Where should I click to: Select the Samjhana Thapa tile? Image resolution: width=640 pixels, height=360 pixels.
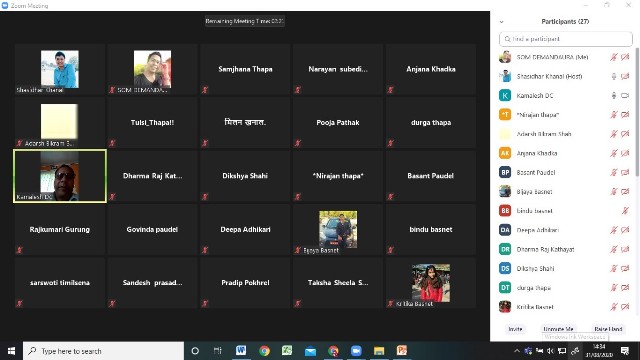click(x=245, y=69)
